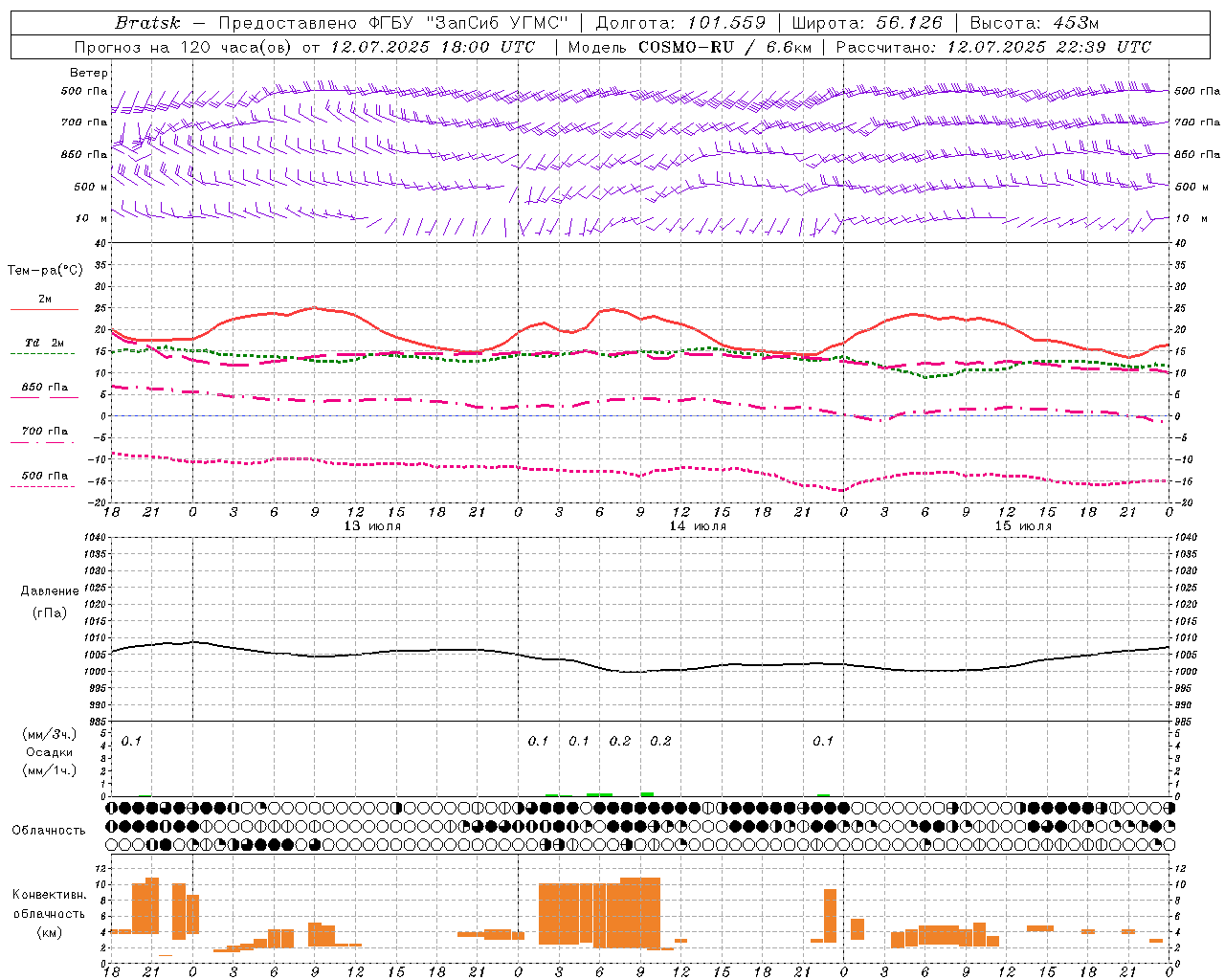Click the (гПа) unit under Давление
This screenshot has height=980, width=1225.
coord(50,612)
